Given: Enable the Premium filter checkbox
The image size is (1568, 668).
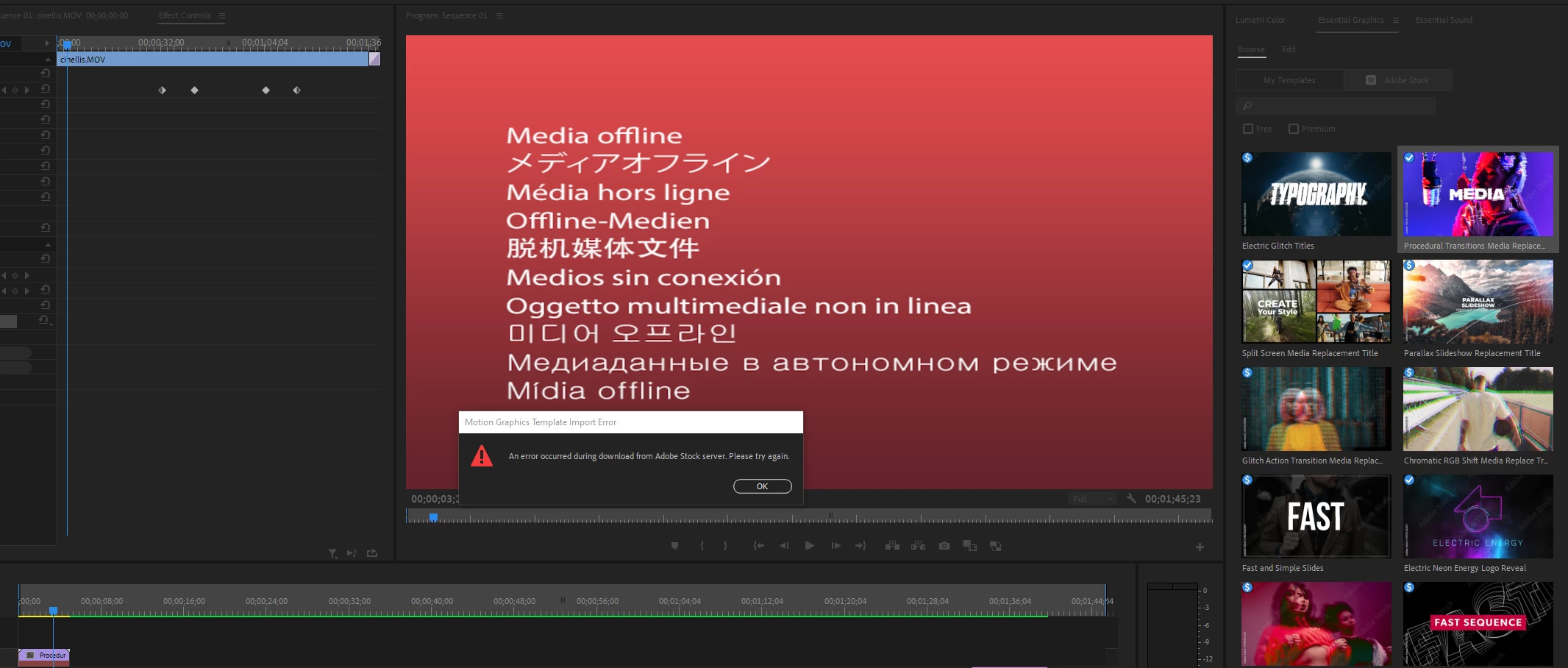Looking at the screenshot, I should 1294,129.
